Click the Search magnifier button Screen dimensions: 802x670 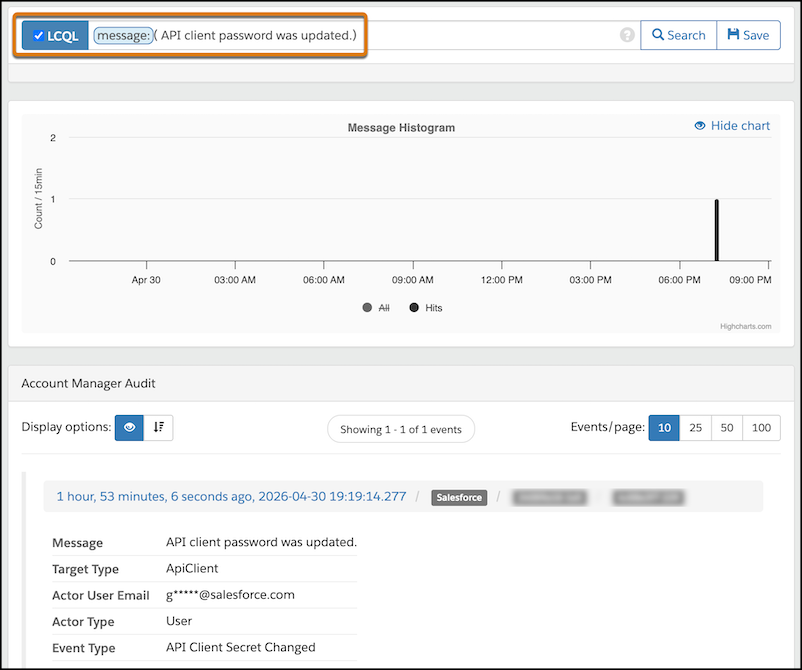pyautogui.click(x=678, y=35)
